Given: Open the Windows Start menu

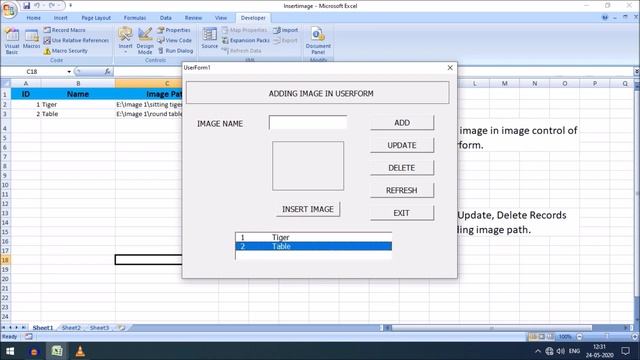Looking at the screenshot, I should pos(10,351).
